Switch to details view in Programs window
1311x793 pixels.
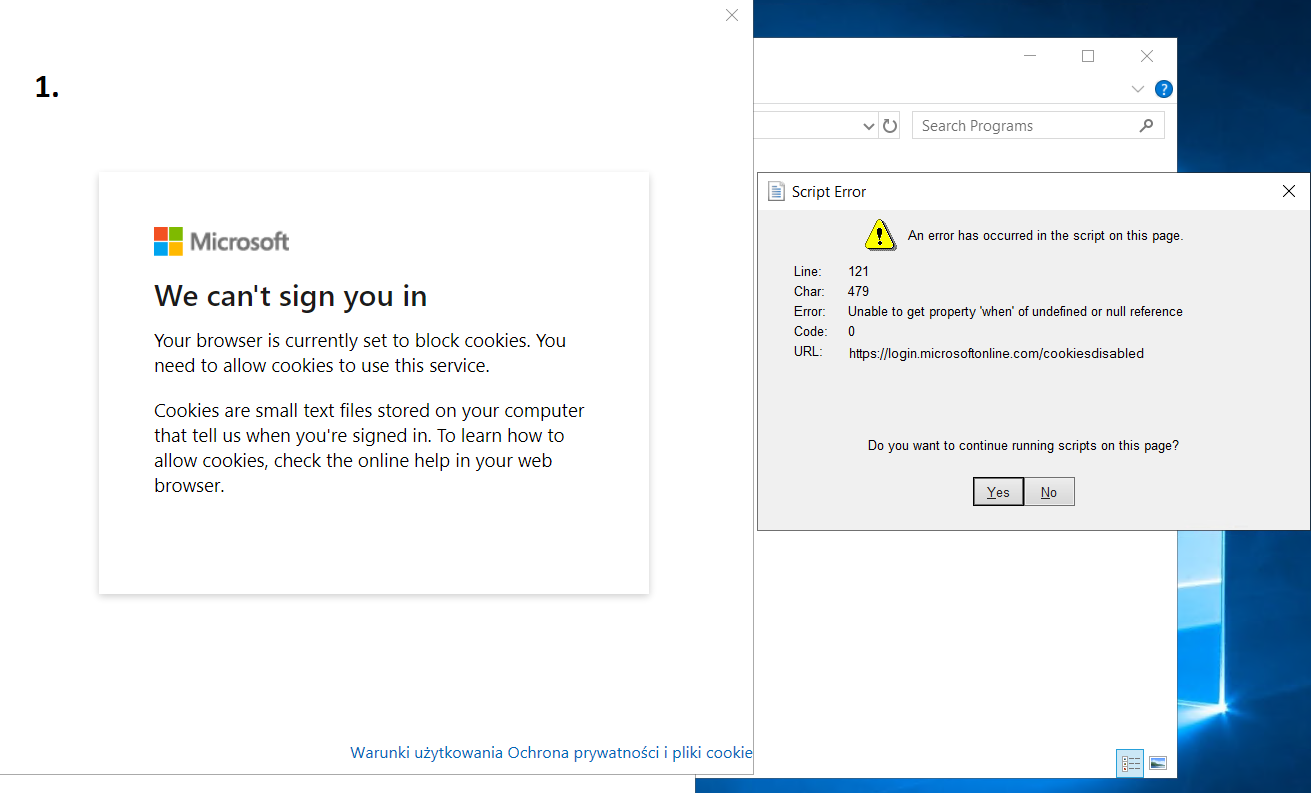(x=1130, y=764)
